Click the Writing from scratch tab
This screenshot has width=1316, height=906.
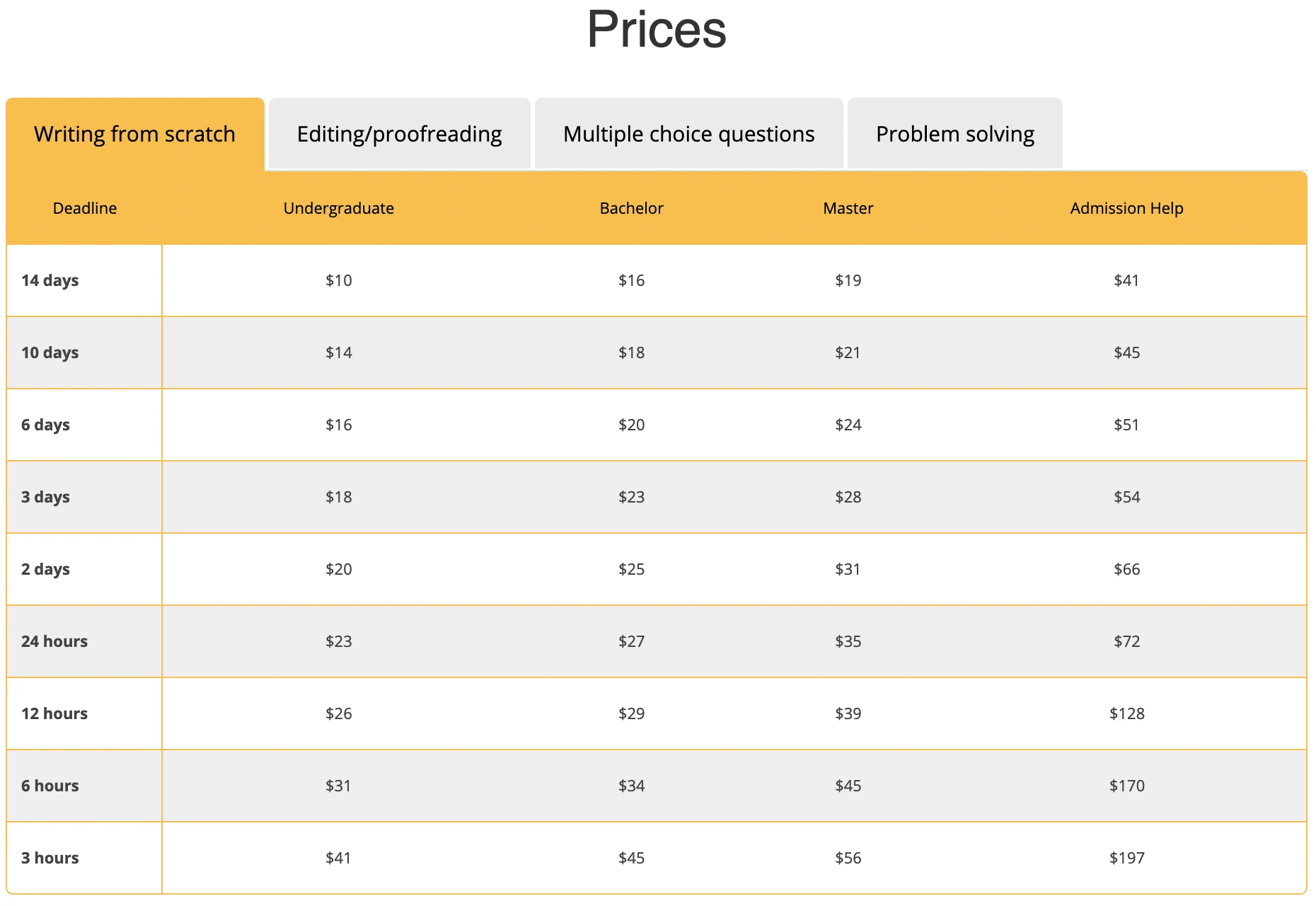click(134, 133)
